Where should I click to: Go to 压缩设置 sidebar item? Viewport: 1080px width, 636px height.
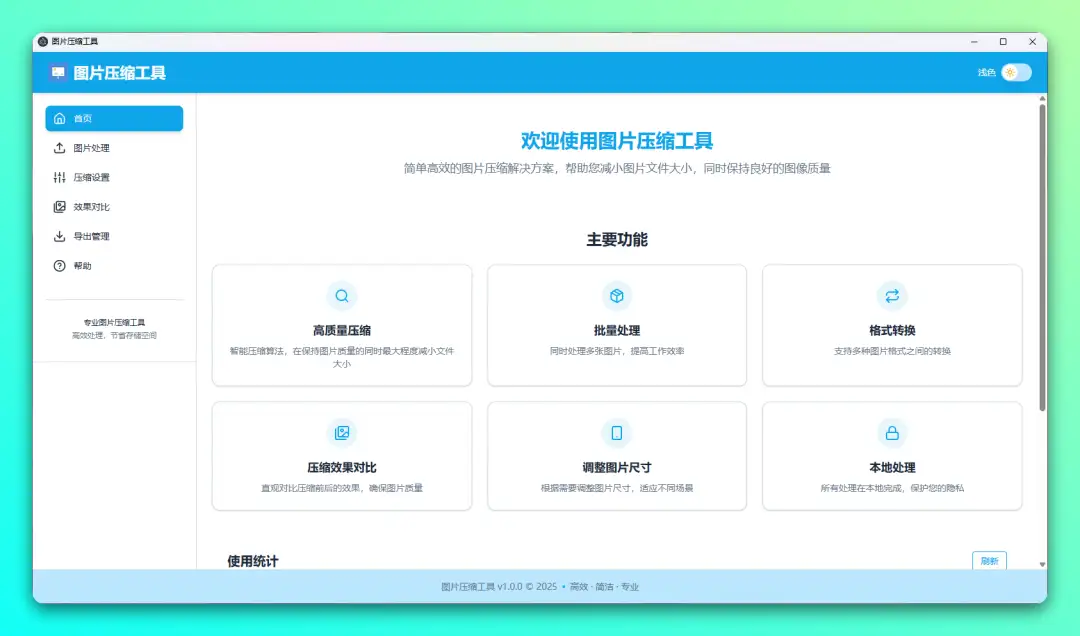tap(91, 178)
